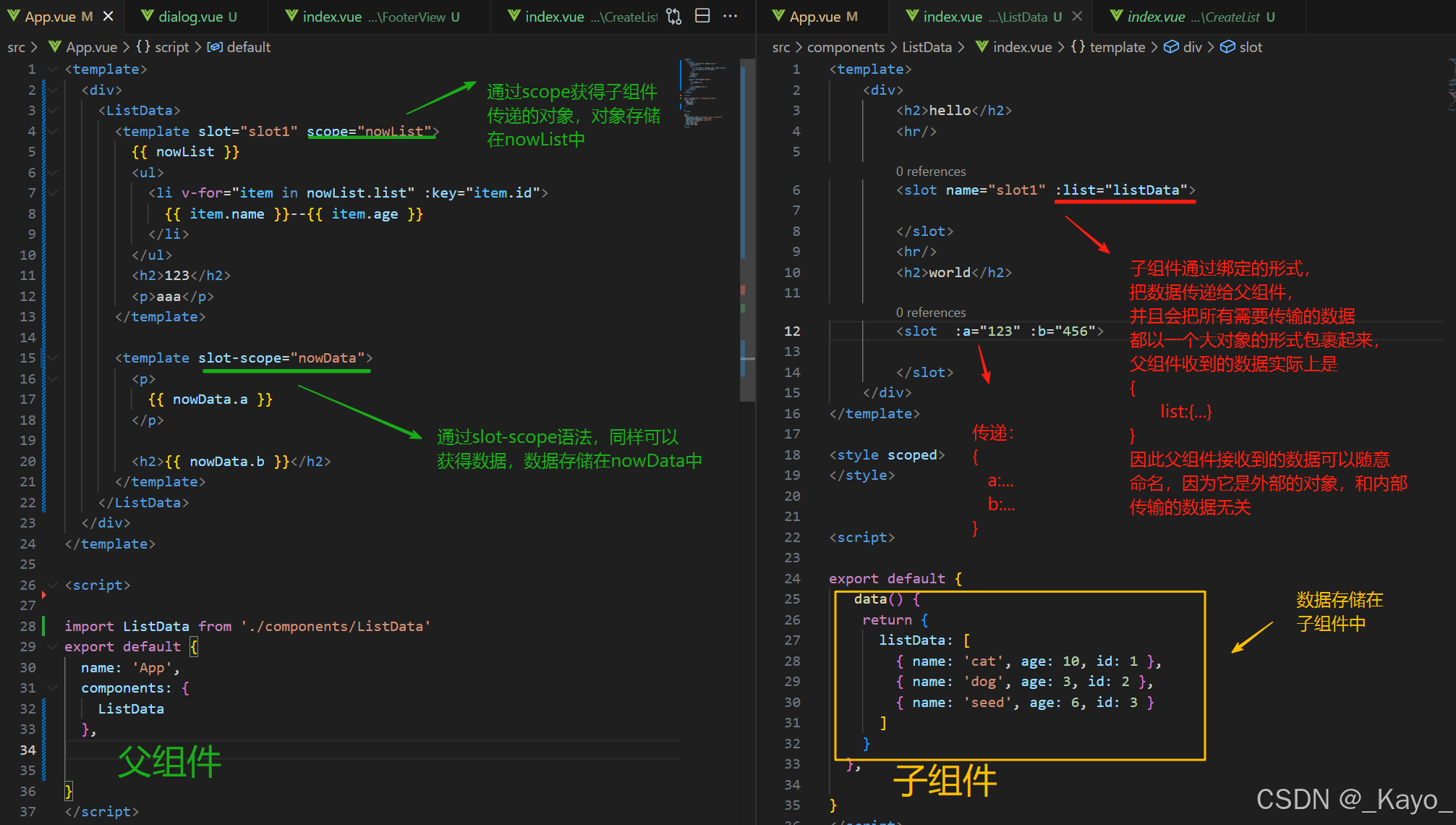Collapse the slot-scope template at line 15
This screenshot has height=825, width=1456.
[x=53, y=358]
